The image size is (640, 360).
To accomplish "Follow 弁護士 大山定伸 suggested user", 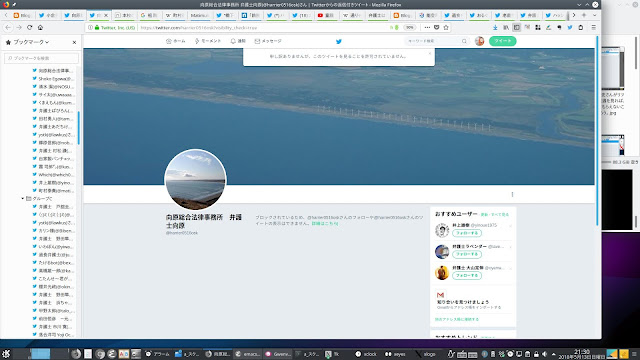I will [x=467, y=276].
